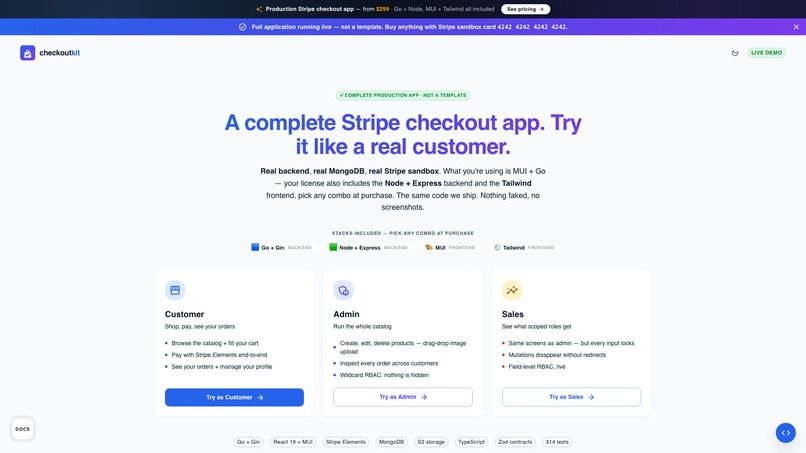Click the Customer card heading

[x=185, y=314]
